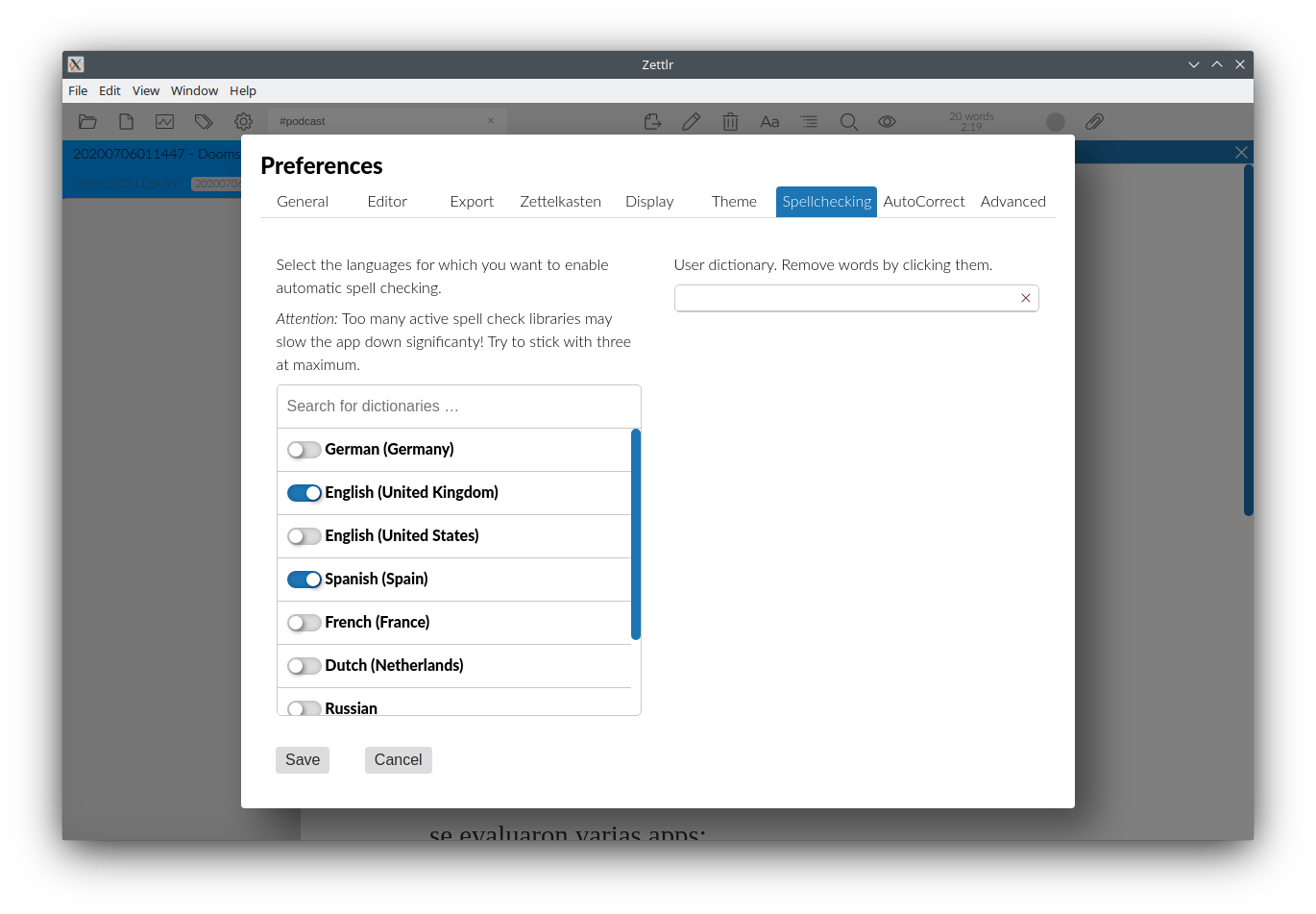Disable Spanish (Spain) dictionary
Screen dimensions: 1316x914
(305, 580)
